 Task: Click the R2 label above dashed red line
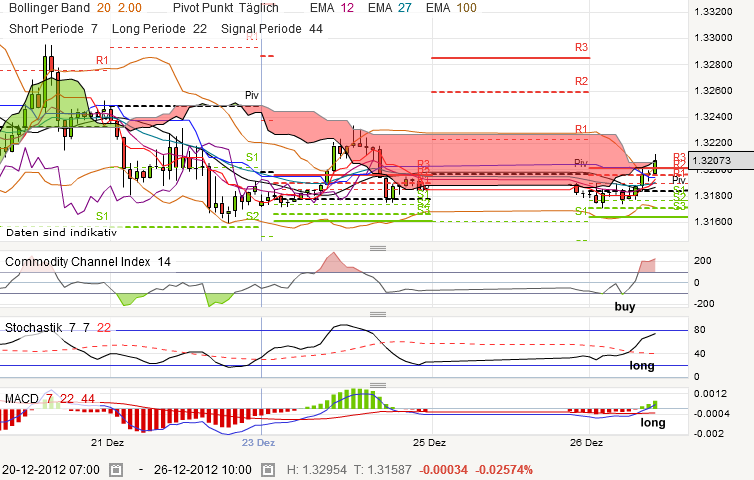(x=581, y=81)
